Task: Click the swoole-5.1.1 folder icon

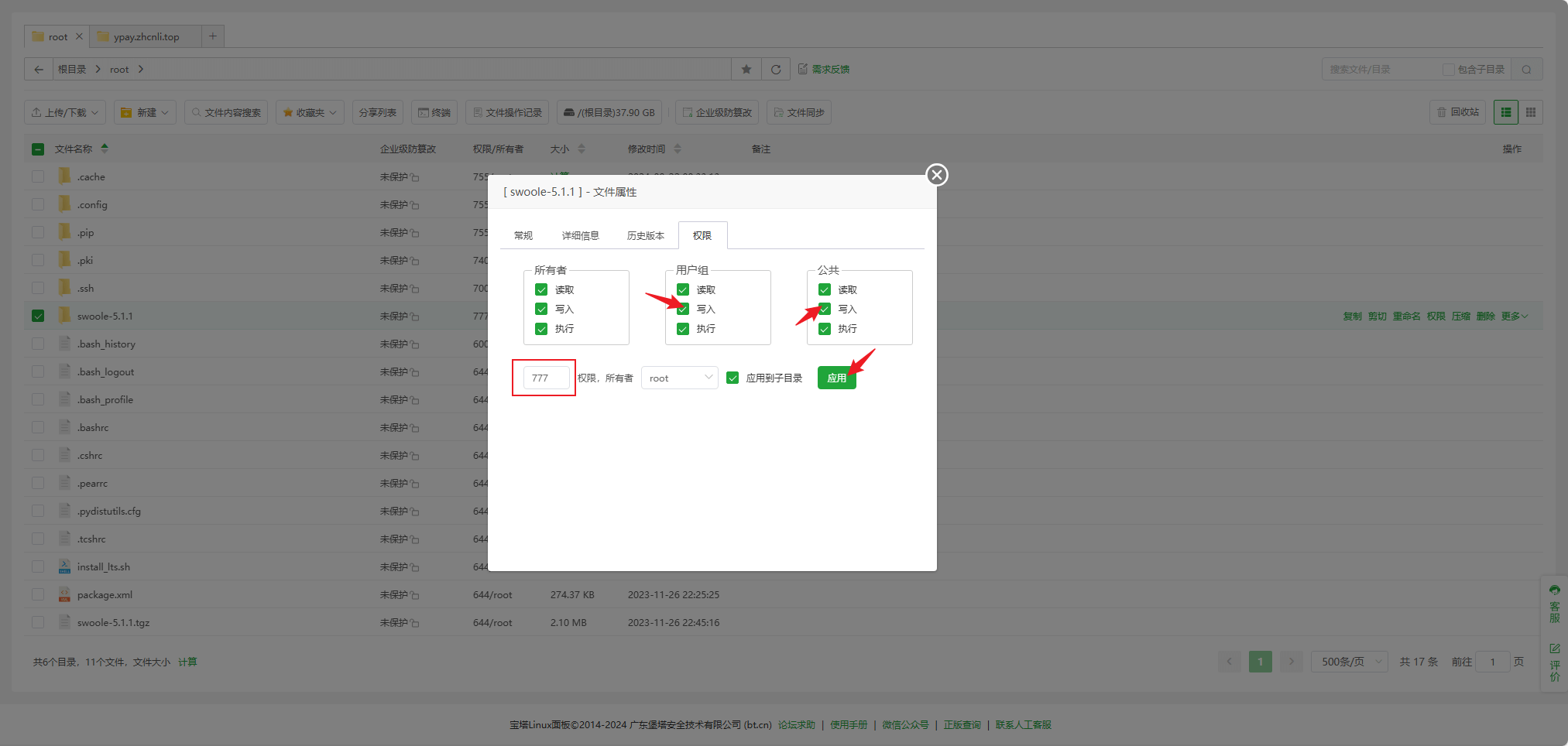Action: coord(65,316)
